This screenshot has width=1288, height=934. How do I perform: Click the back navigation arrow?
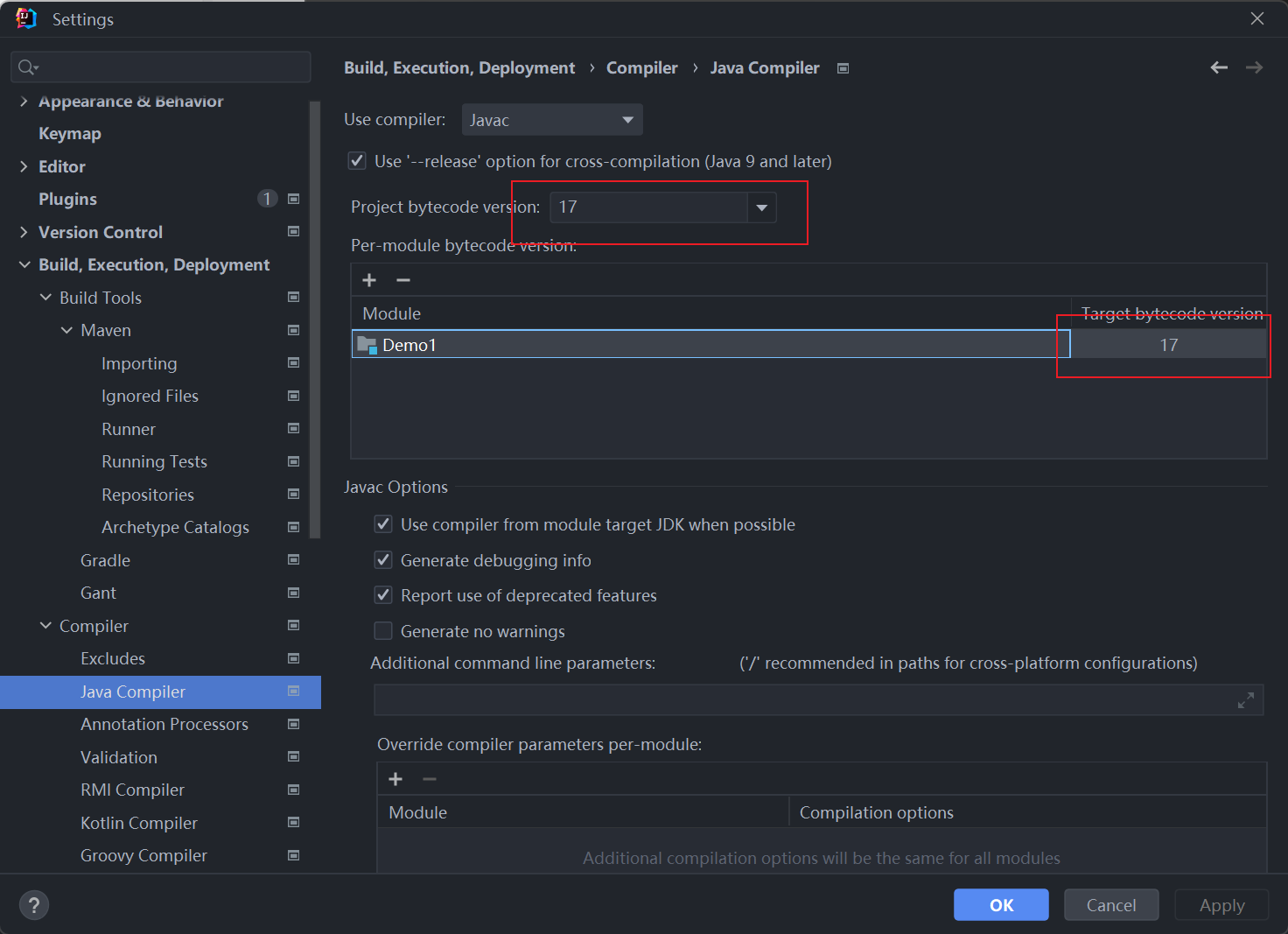[1219, 67]
